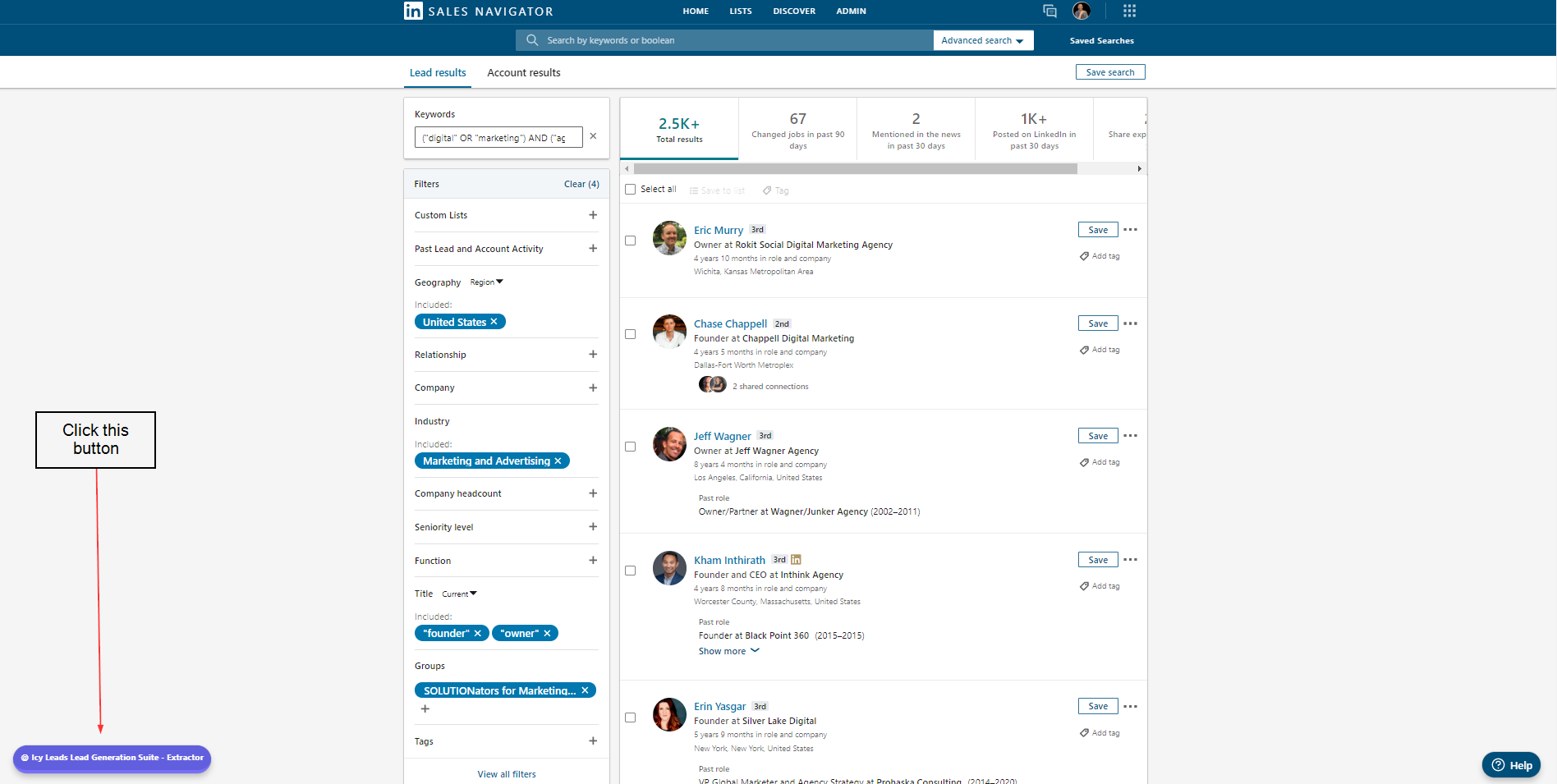Select Eric Murry's checkbox
This screenshot has height=784, width=1557.
point(631,241)
